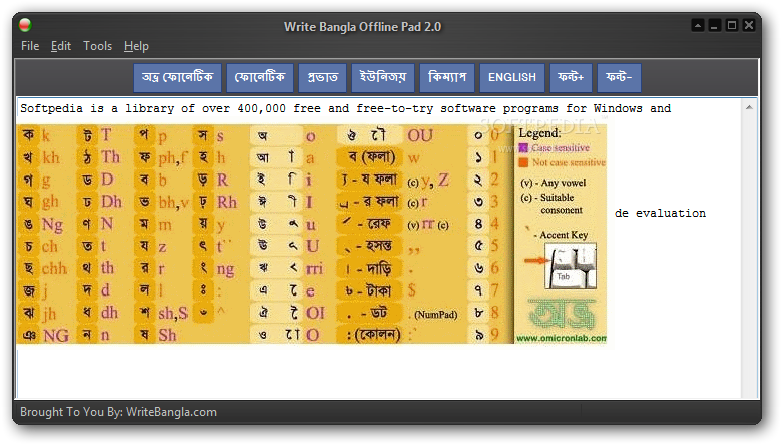This screenshot has height=445, width=782.
Task: Click the word 'Windows' in the text
Action: click(x=618, y=108)
